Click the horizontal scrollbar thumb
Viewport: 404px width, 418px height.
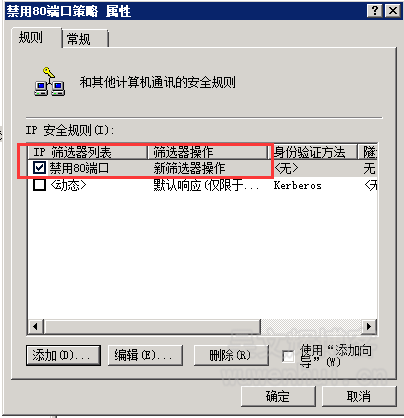(x=152, y=326)
